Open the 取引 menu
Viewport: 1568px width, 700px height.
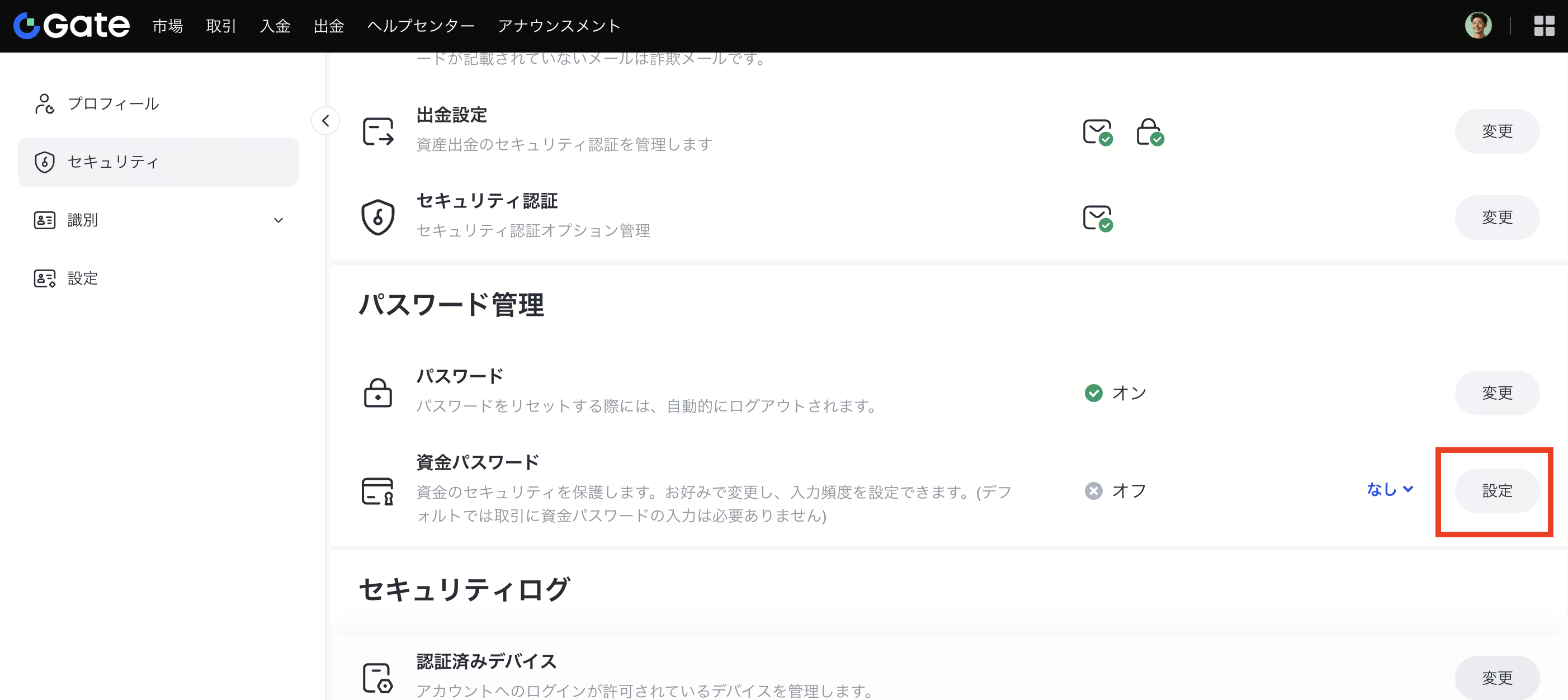tap(221, 26)
